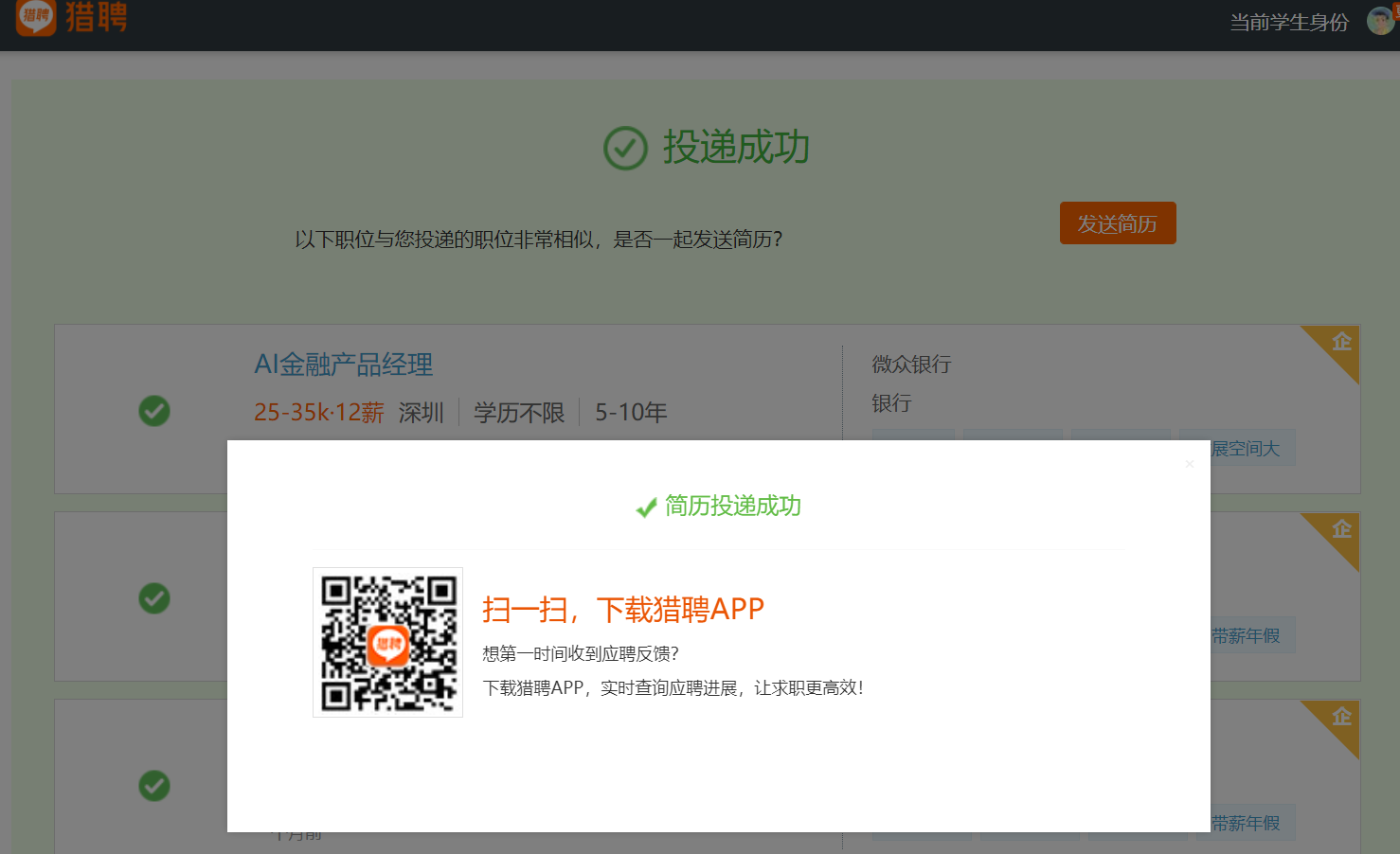Click the green check icon in the dialog
The image size is (1400, 854).
point(646,507)
